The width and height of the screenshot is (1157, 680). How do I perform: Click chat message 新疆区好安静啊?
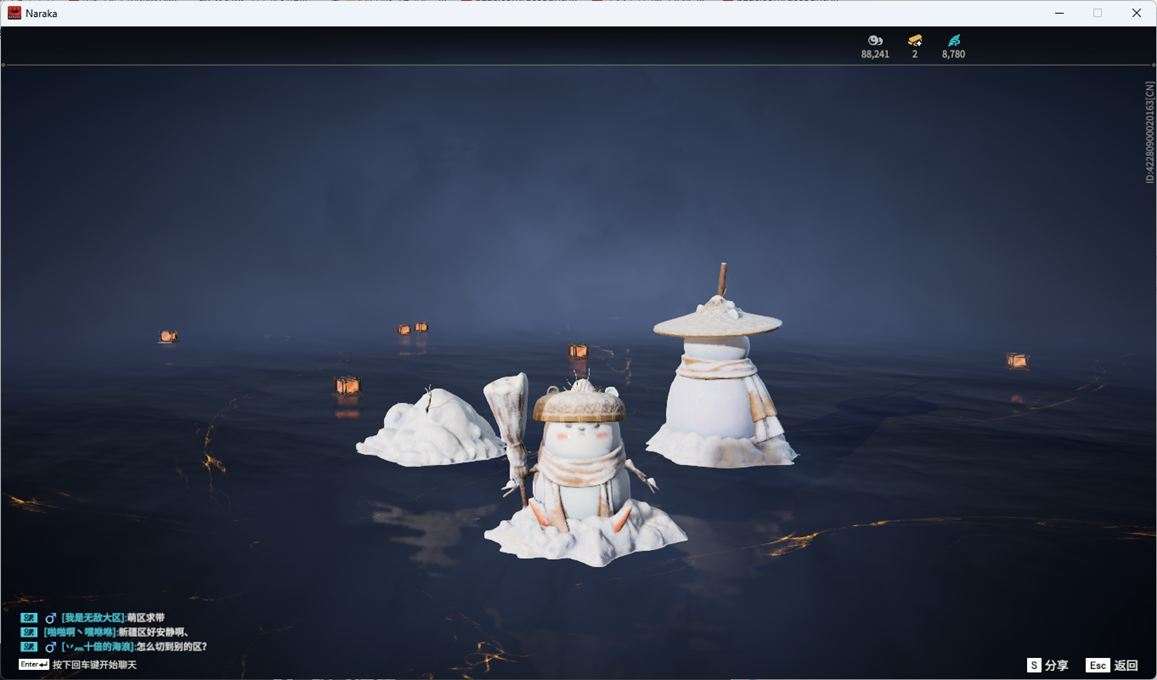click(x=154, y=632)
